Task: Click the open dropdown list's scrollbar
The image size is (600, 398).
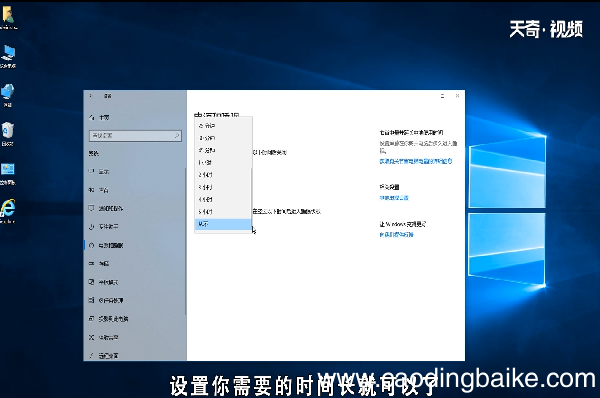Action: point(251,197)
